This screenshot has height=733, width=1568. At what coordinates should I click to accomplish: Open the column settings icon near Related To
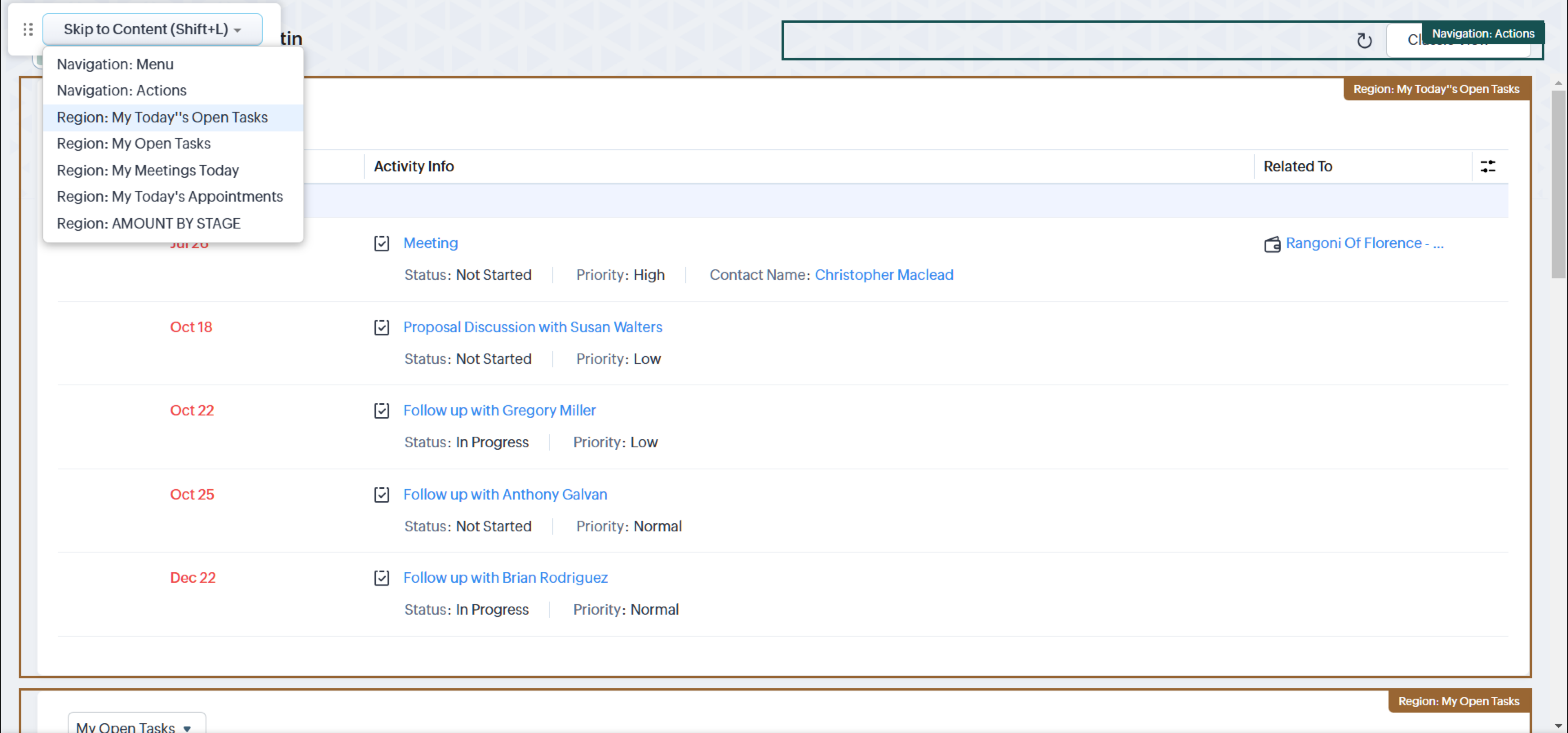[x=1488, y=166]
